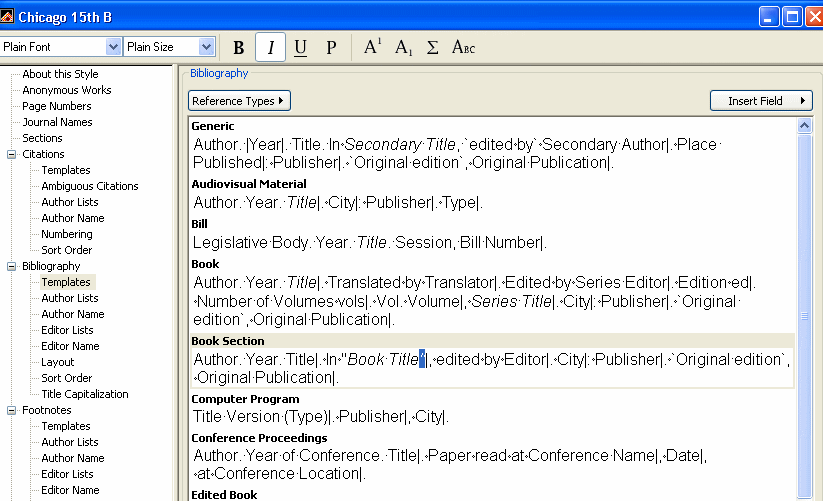823x501 pixels.
Task: Click the Bill template text
Action: click(370, 242)
